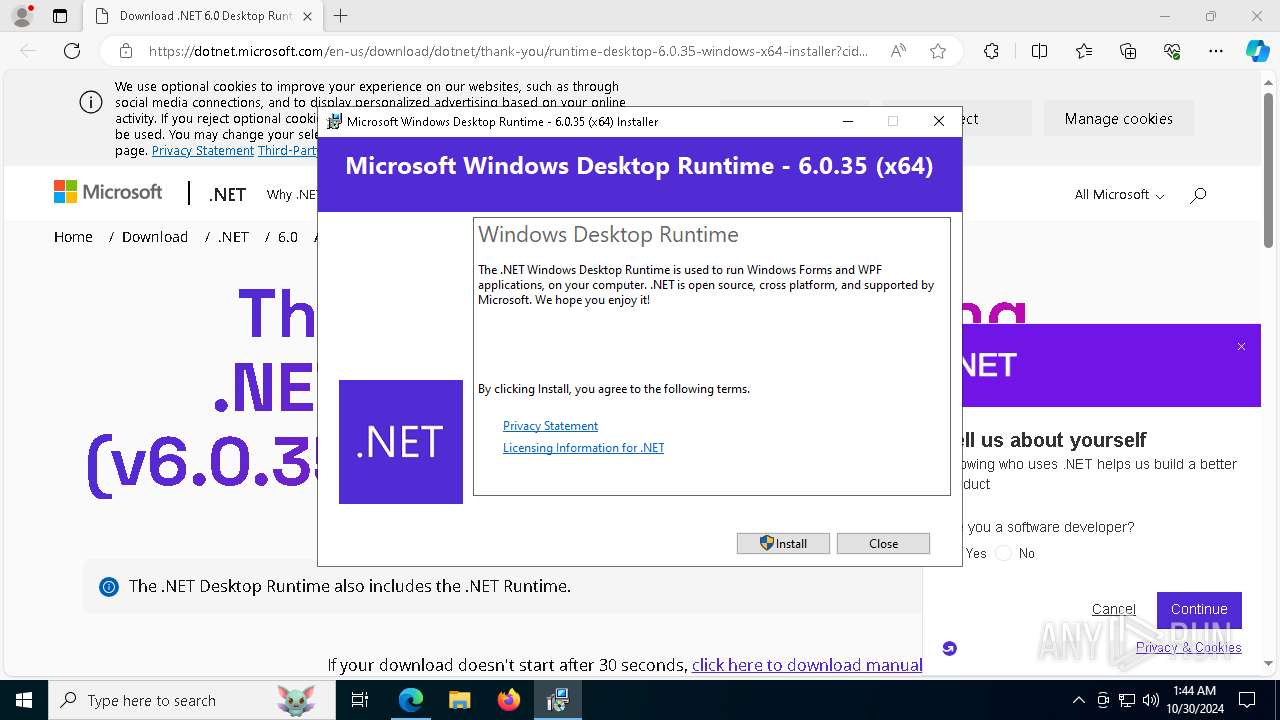This screenshot has height=720, width=1280.
Task: Expand the All Microsoft dropdown
Action: [x=1119, y=194]
